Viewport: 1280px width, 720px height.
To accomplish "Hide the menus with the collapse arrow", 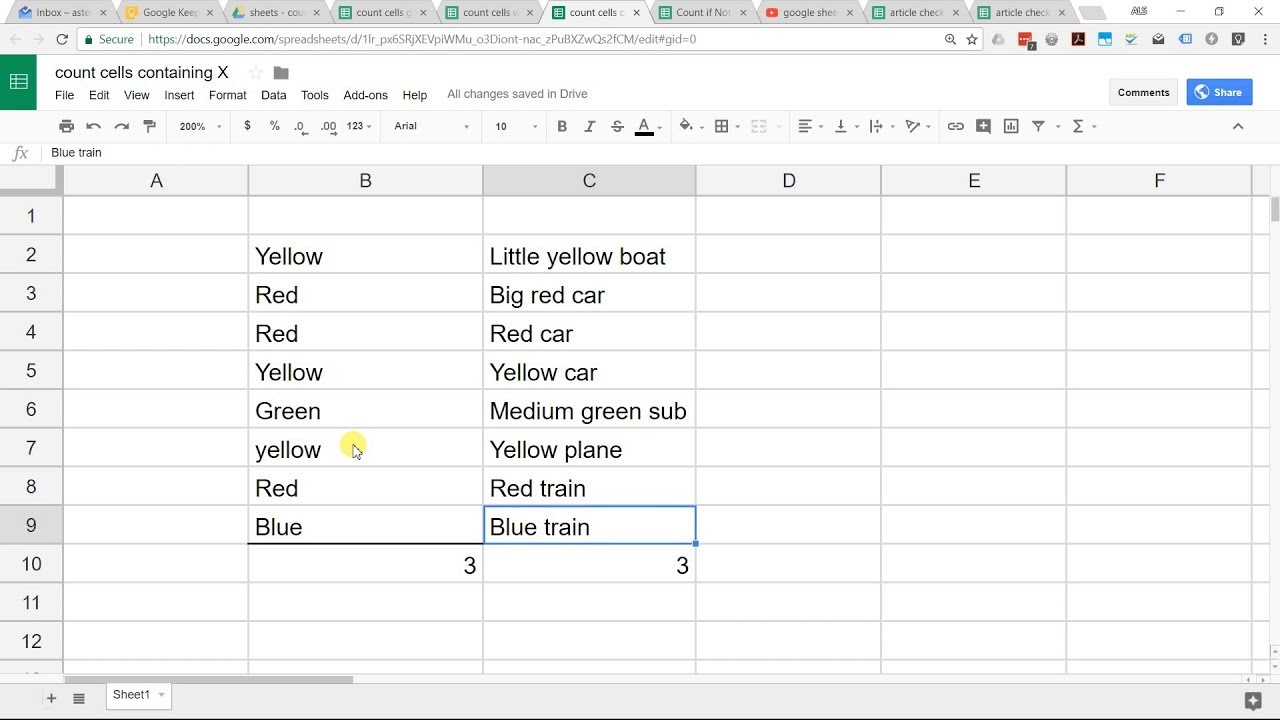I will tap(1237, 126).
